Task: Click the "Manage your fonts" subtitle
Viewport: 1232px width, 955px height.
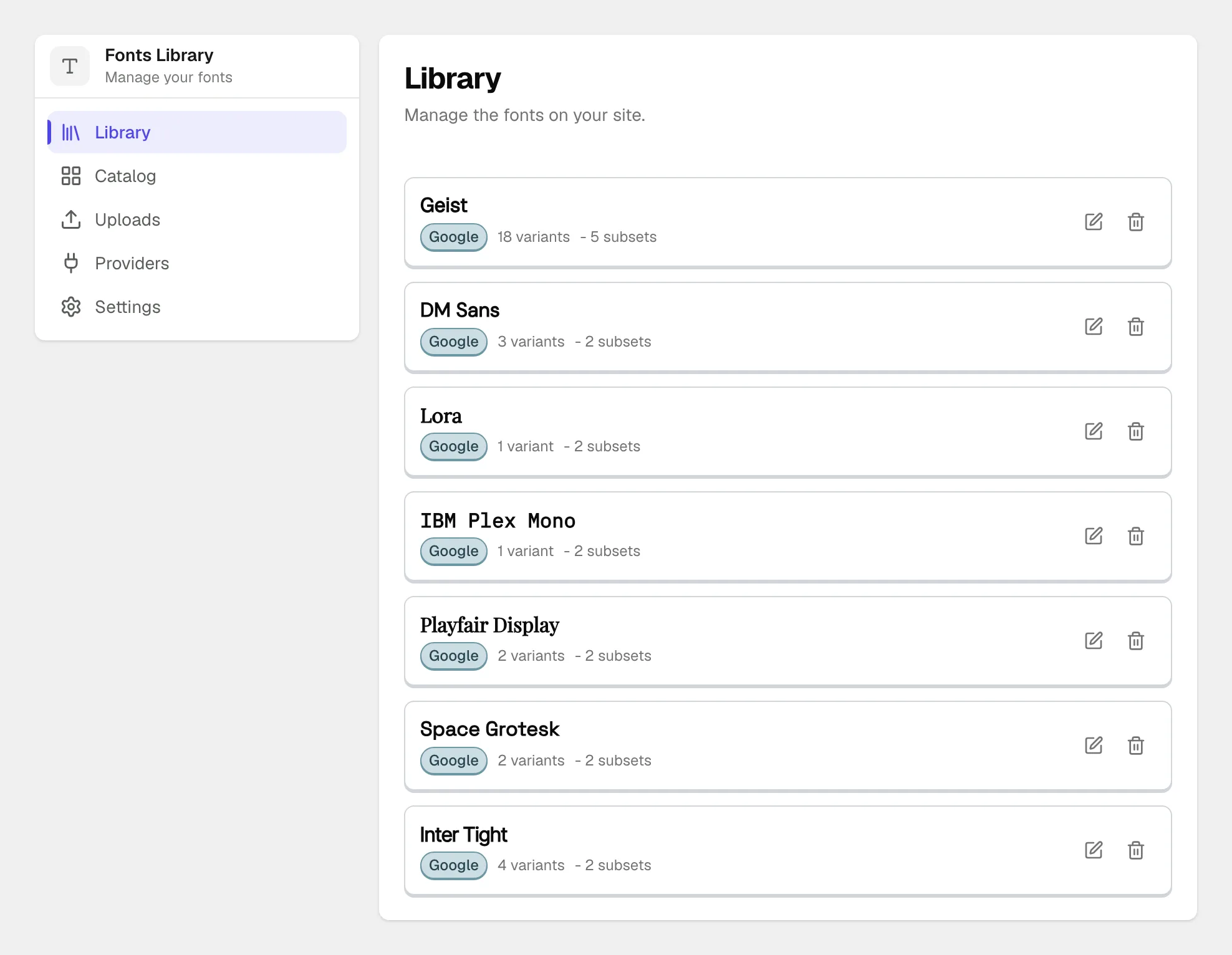Action: [168, 77]
